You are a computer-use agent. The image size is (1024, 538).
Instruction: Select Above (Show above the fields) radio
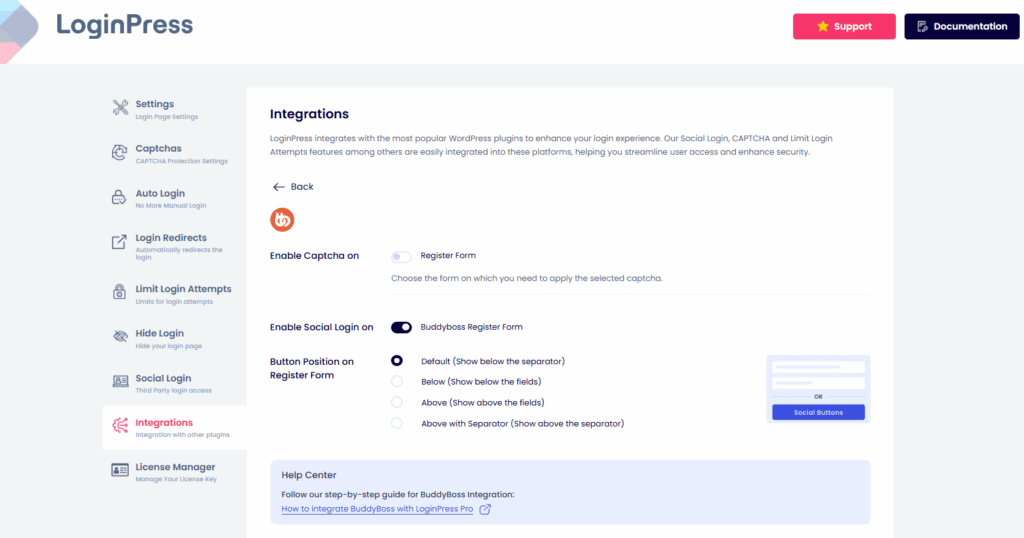pyautogui.click(x=397, y=403)
